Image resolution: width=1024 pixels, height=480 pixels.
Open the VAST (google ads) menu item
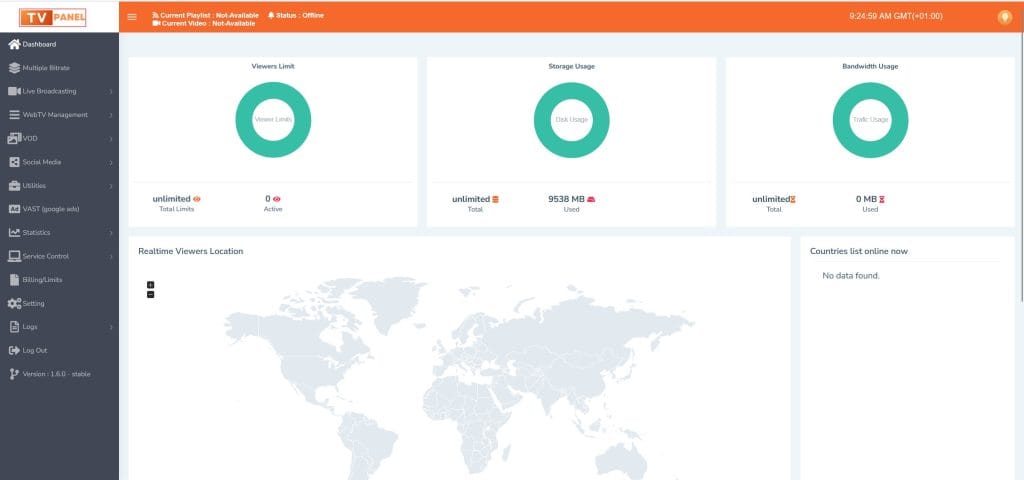tap(59, 209)
